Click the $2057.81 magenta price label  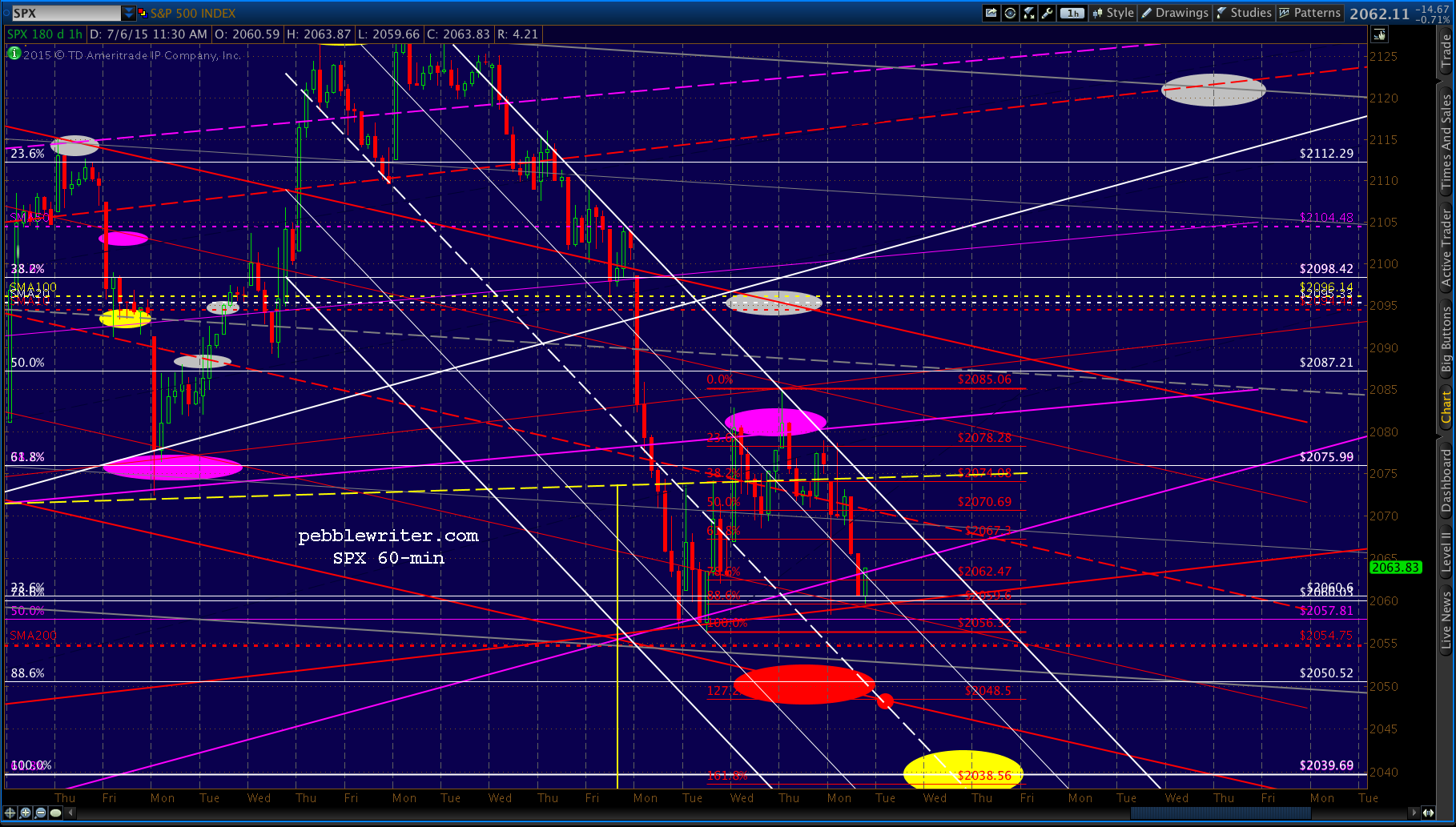[x=1326, y=610]
